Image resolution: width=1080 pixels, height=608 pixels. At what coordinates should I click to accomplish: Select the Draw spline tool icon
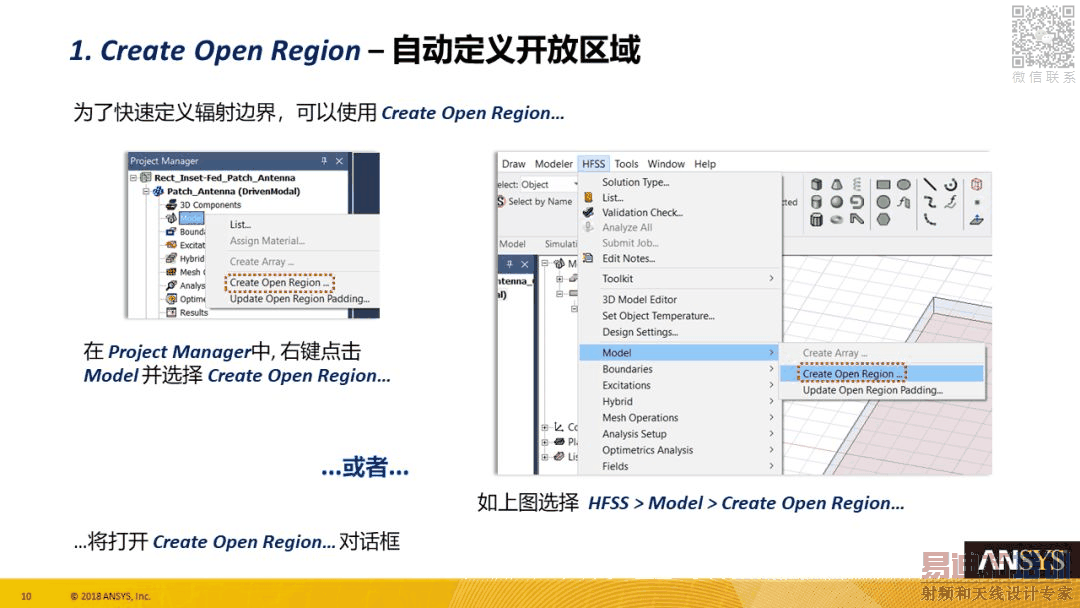pos(930,202)
